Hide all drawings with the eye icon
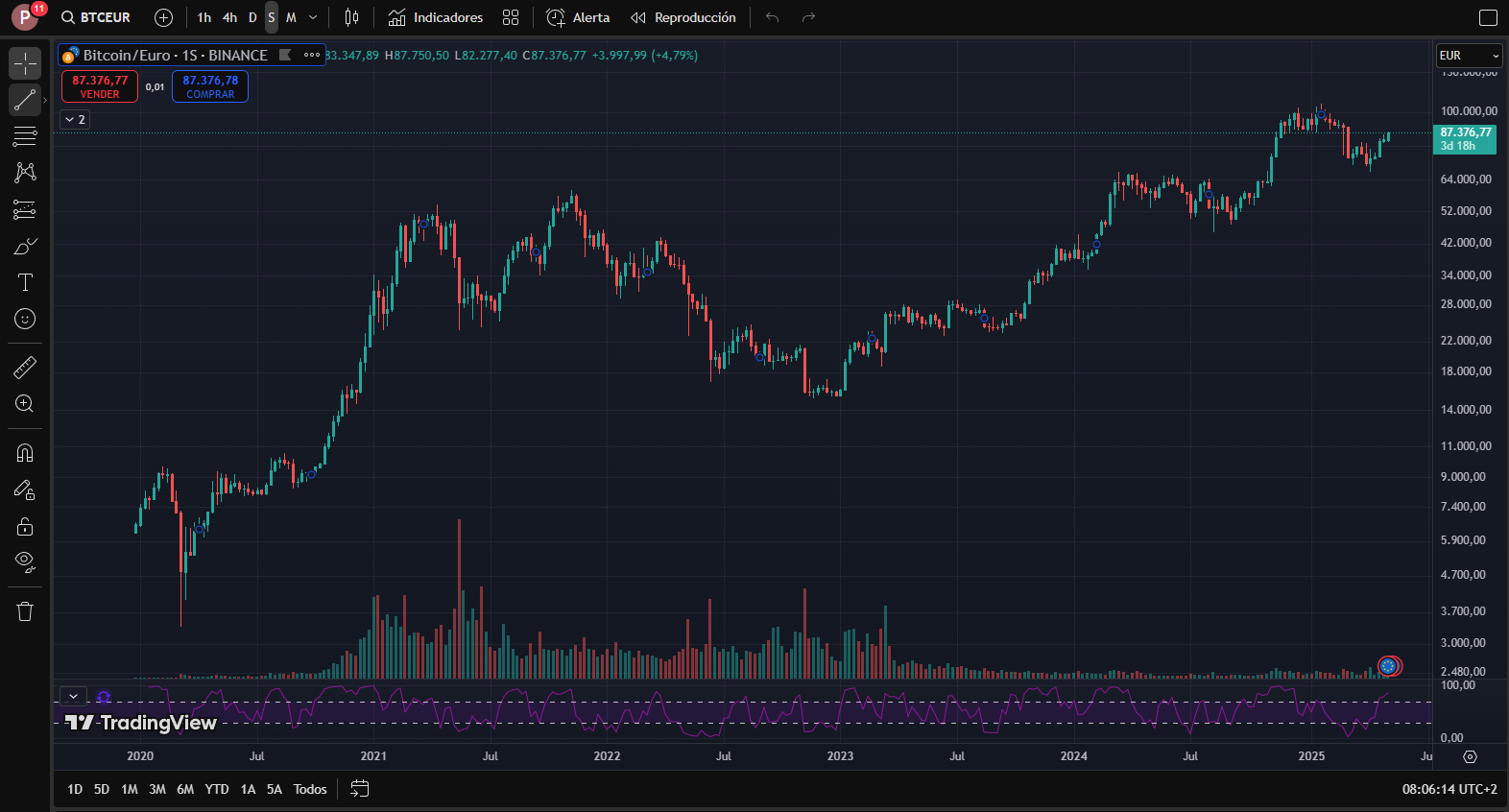 25,561
